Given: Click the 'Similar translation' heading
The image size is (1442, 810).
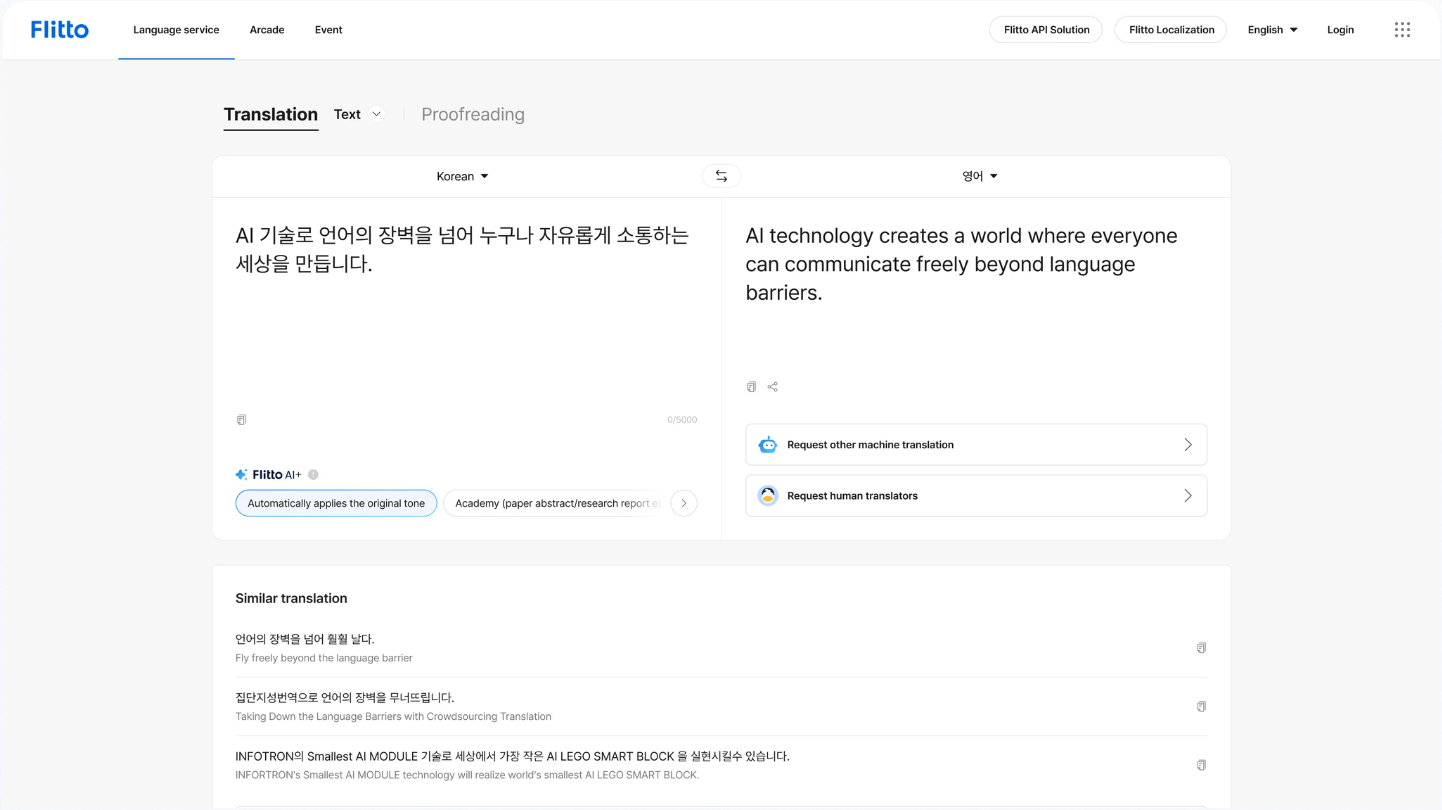Looking at the screenshot, I should point(291,598).
